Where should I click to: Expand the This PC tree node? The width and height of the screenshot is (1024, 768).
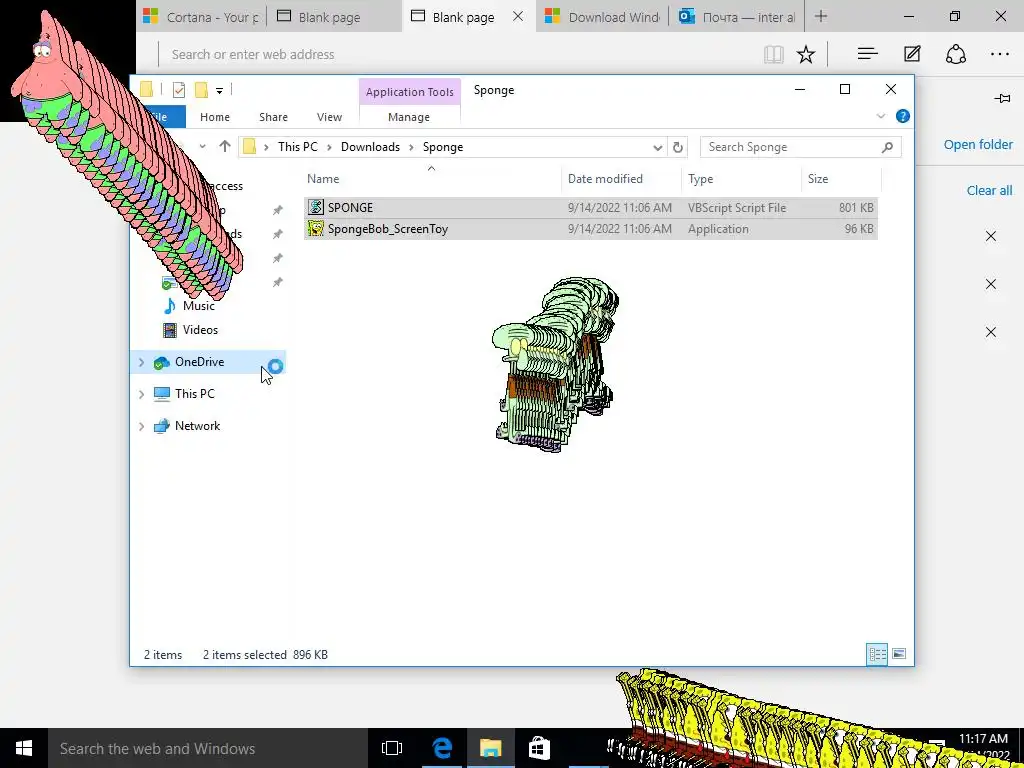(141, 394)
